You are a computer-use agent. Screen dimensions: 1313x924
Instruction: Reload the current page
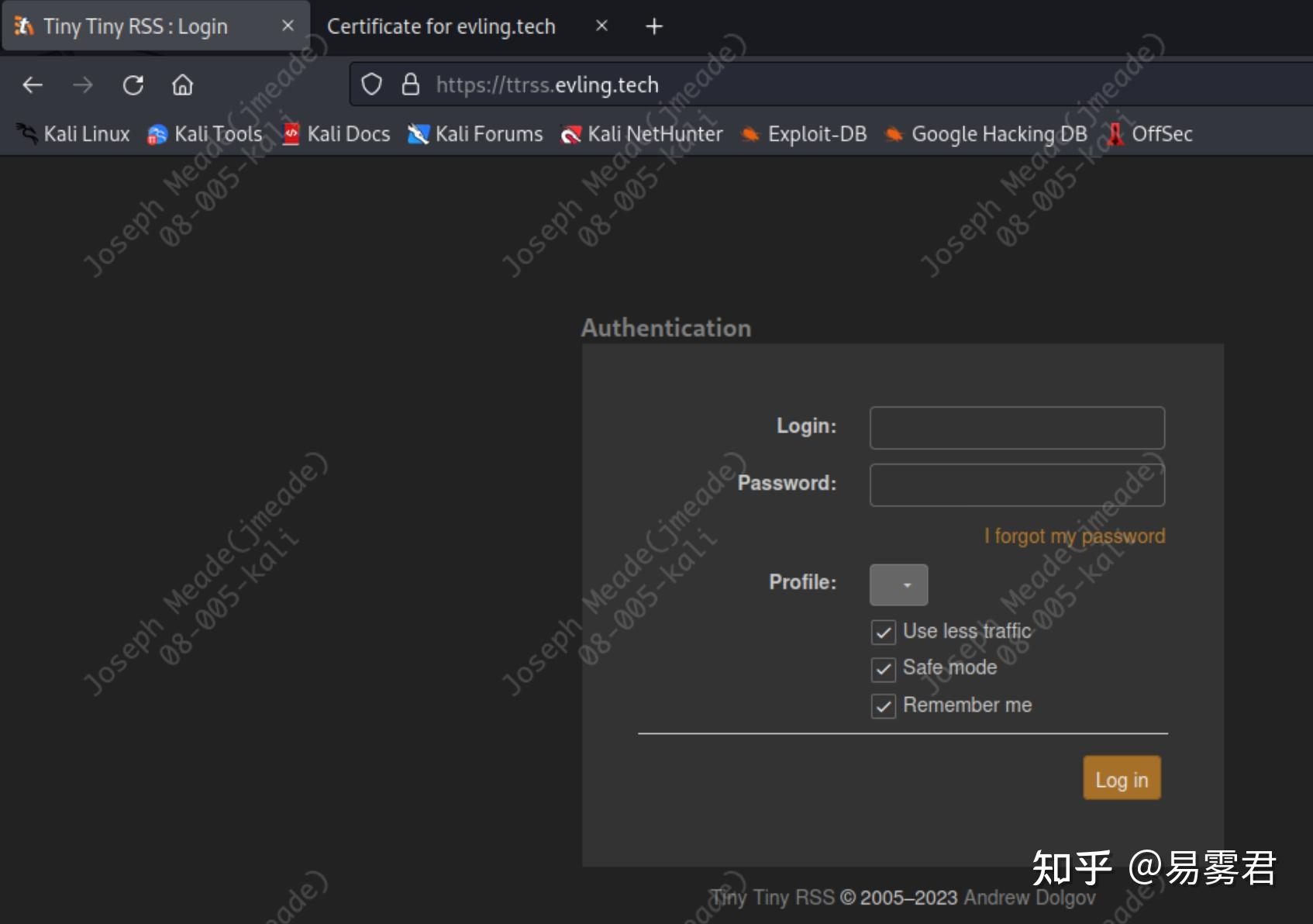(133, 84)
